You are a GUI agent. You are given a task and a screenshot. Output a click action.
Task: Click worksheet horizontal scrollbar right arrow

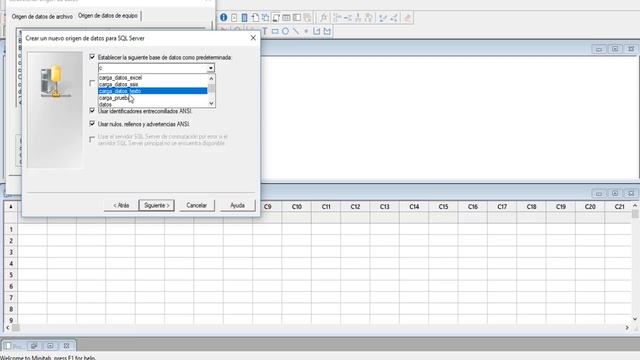[627, 328]
